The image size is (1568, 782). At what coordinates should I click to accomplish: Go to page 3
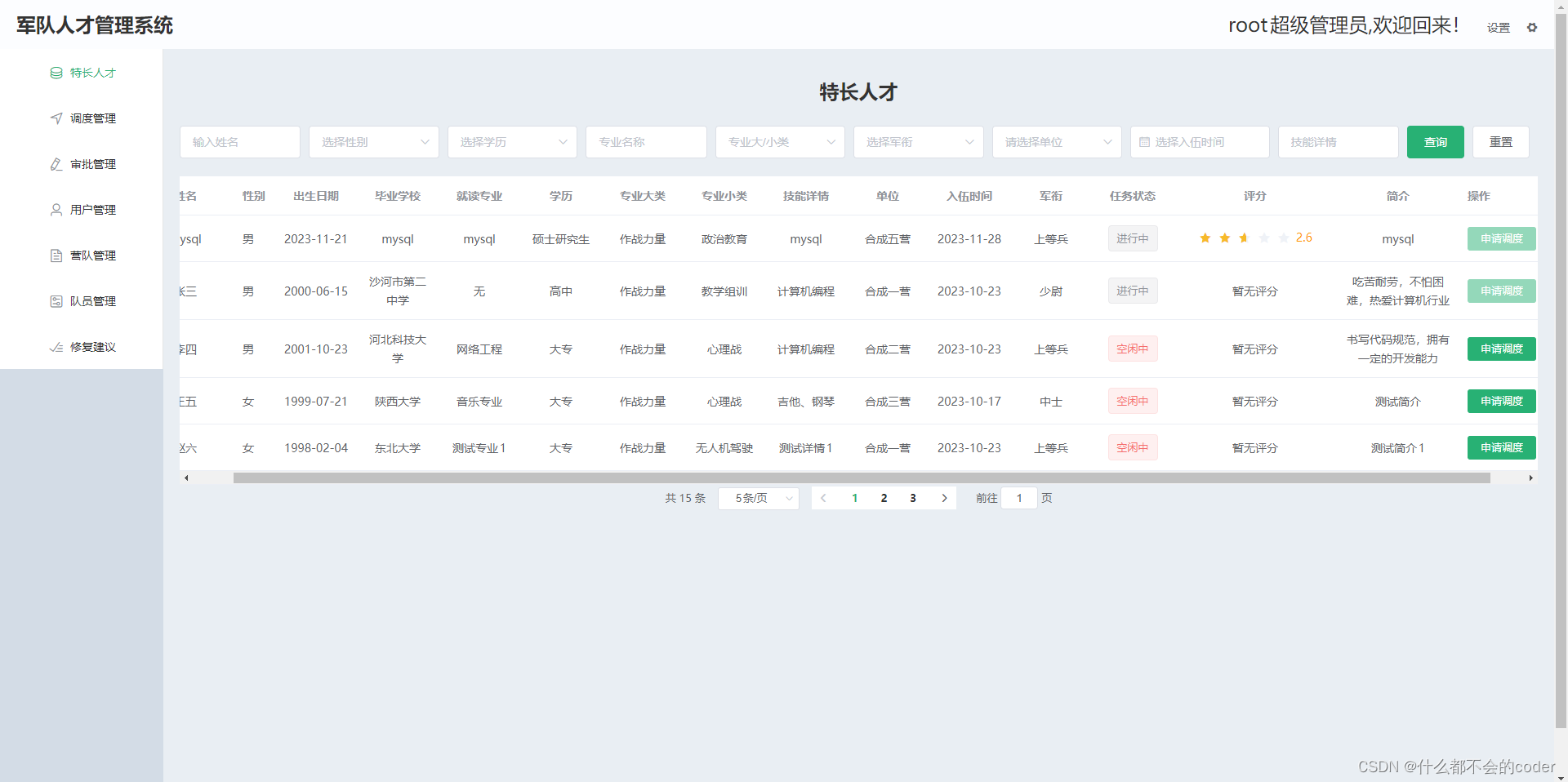point(913,498)
